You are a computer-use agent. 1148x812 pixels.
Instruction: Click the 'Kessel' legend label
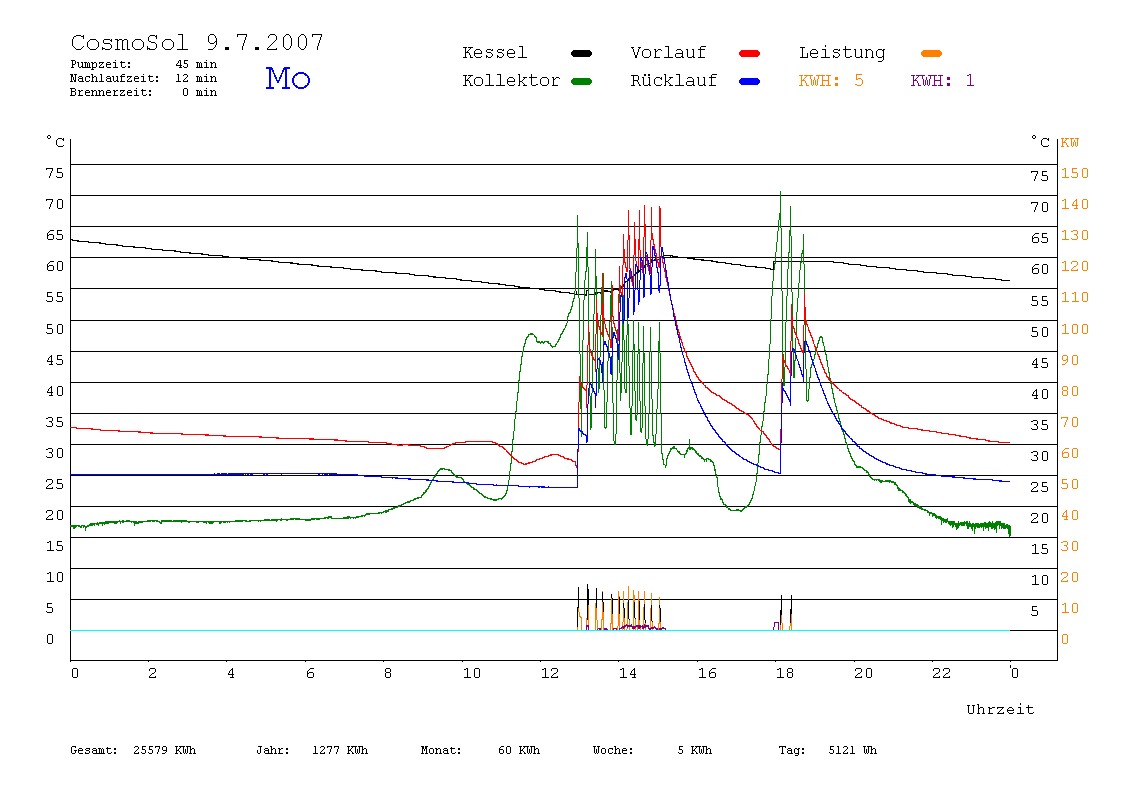tap(494, 53)
